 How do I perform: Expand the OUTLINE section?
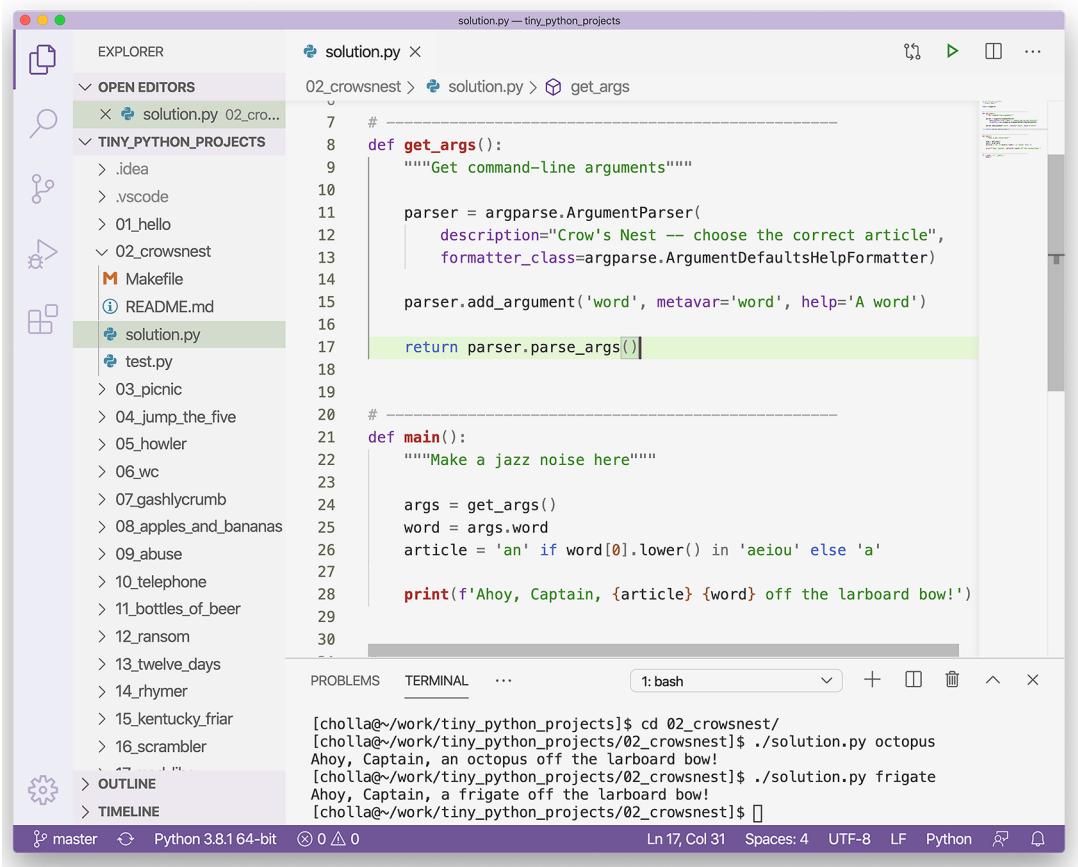pos(127,784)
